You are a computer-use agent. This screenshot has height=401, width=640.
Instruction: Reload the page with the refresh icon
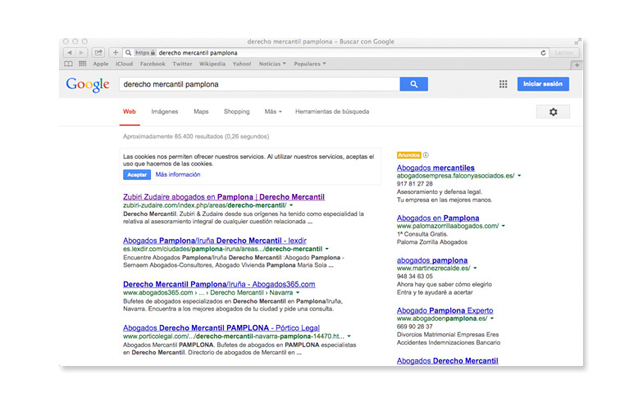[x=543, y=53]
